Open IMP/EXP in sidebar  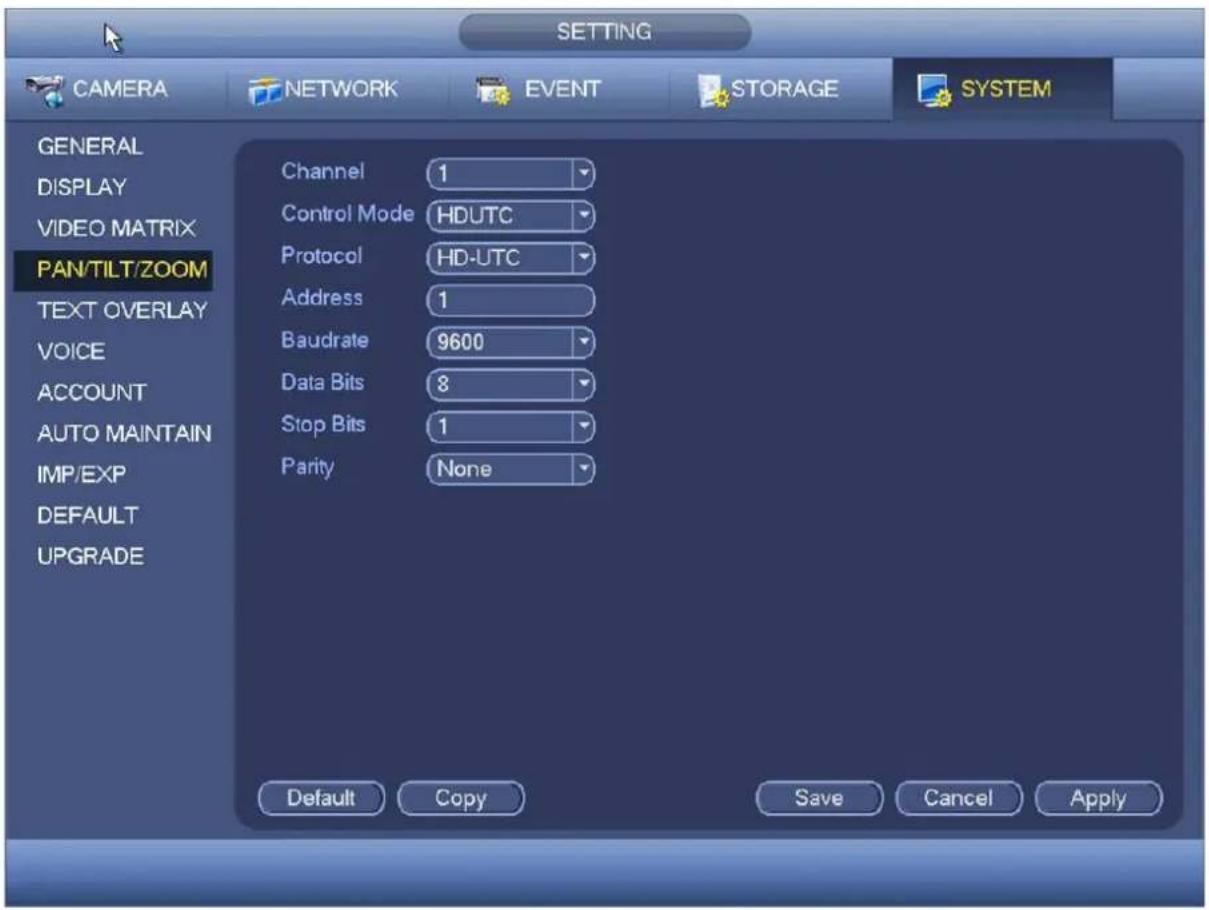[x=81, y=475]
